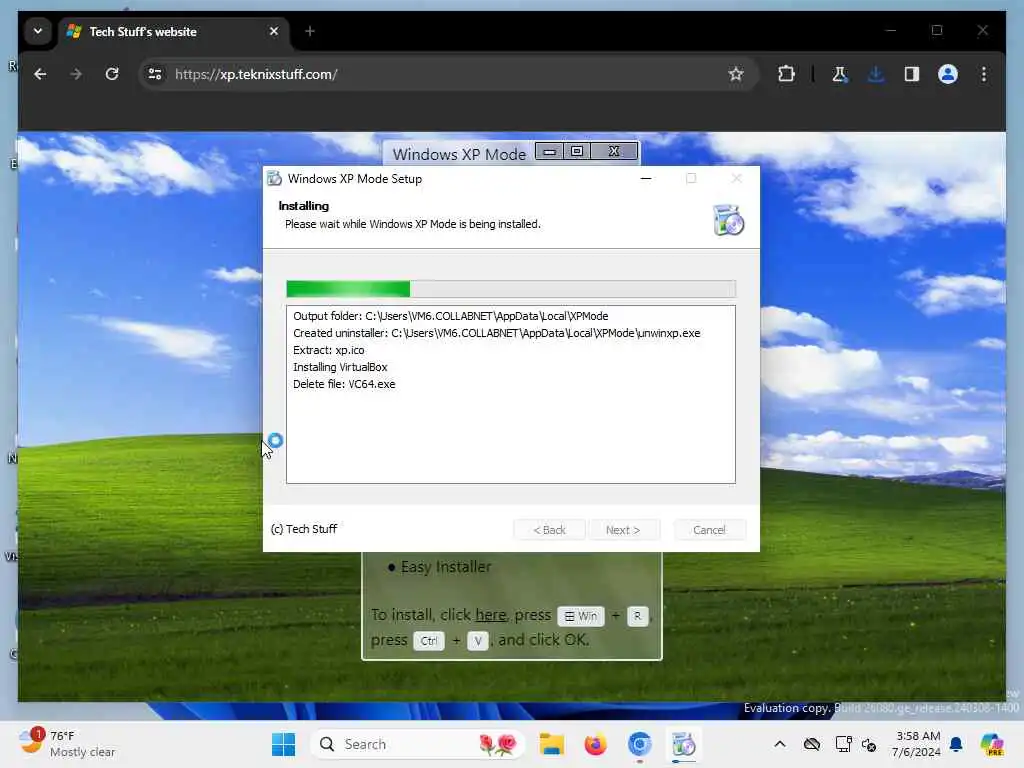This screenshot has height=768, width=1024.
Task: Expand the tab search dropdown
Action: tap(38, 31)
